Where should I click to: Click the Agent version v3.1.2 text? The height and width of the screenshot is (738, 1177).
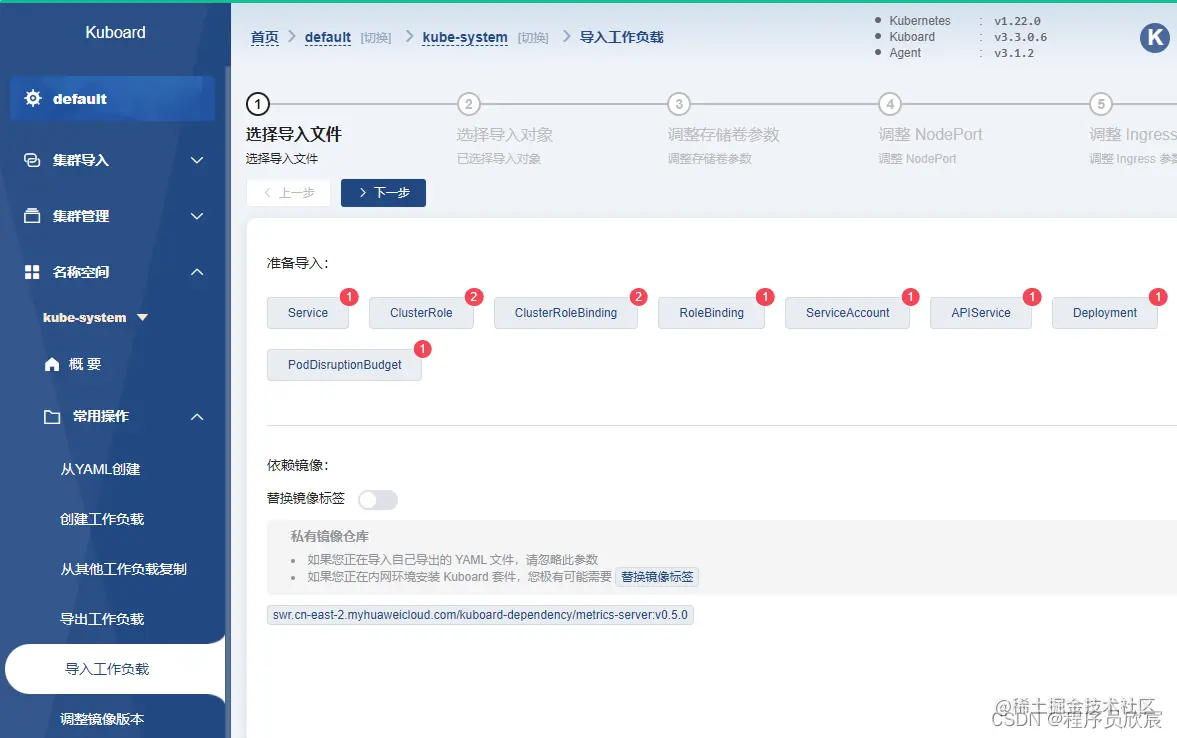tap(1014, 53)
